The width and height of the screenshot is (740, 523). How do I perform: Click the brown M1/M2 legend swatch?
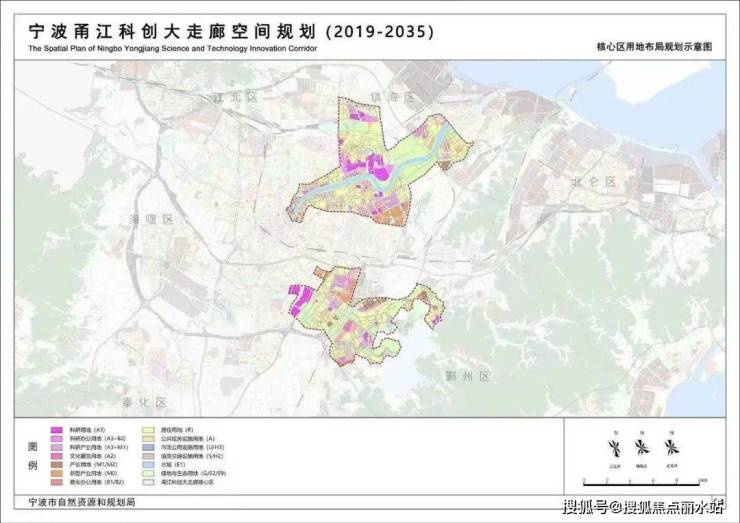coord(57,465)
